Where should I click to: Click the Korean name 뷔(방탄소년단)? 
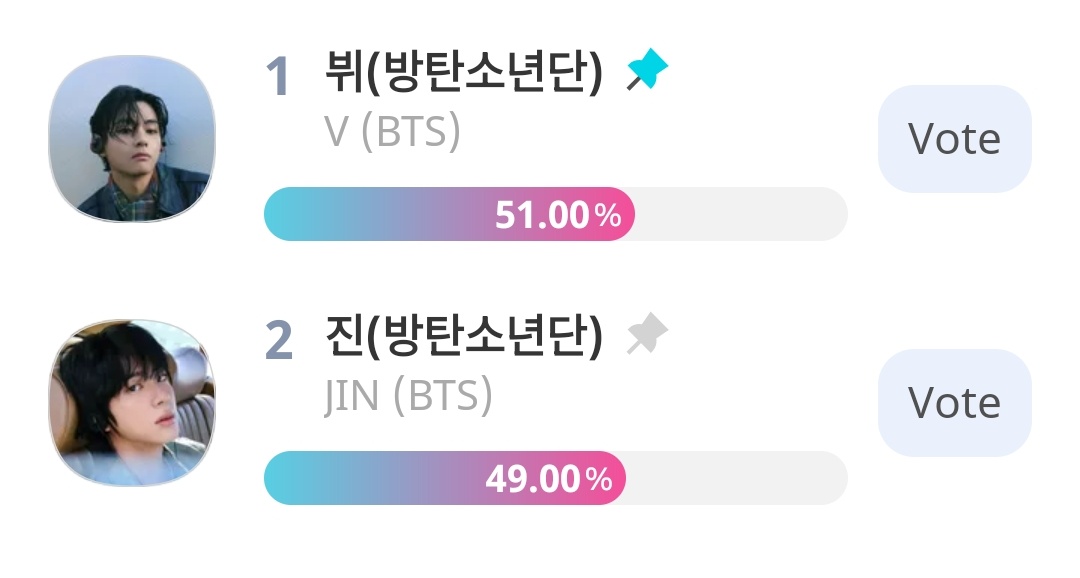coord(464,72)
